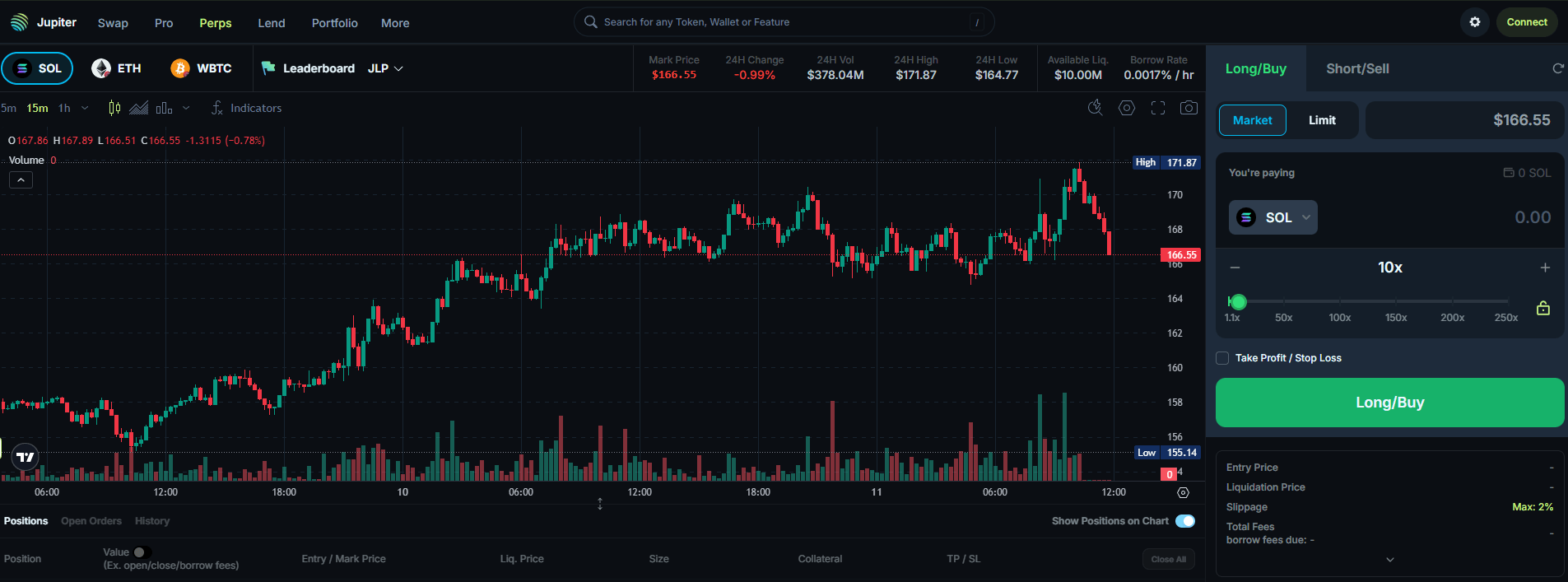Decrease leverage with minus button

1235,268
